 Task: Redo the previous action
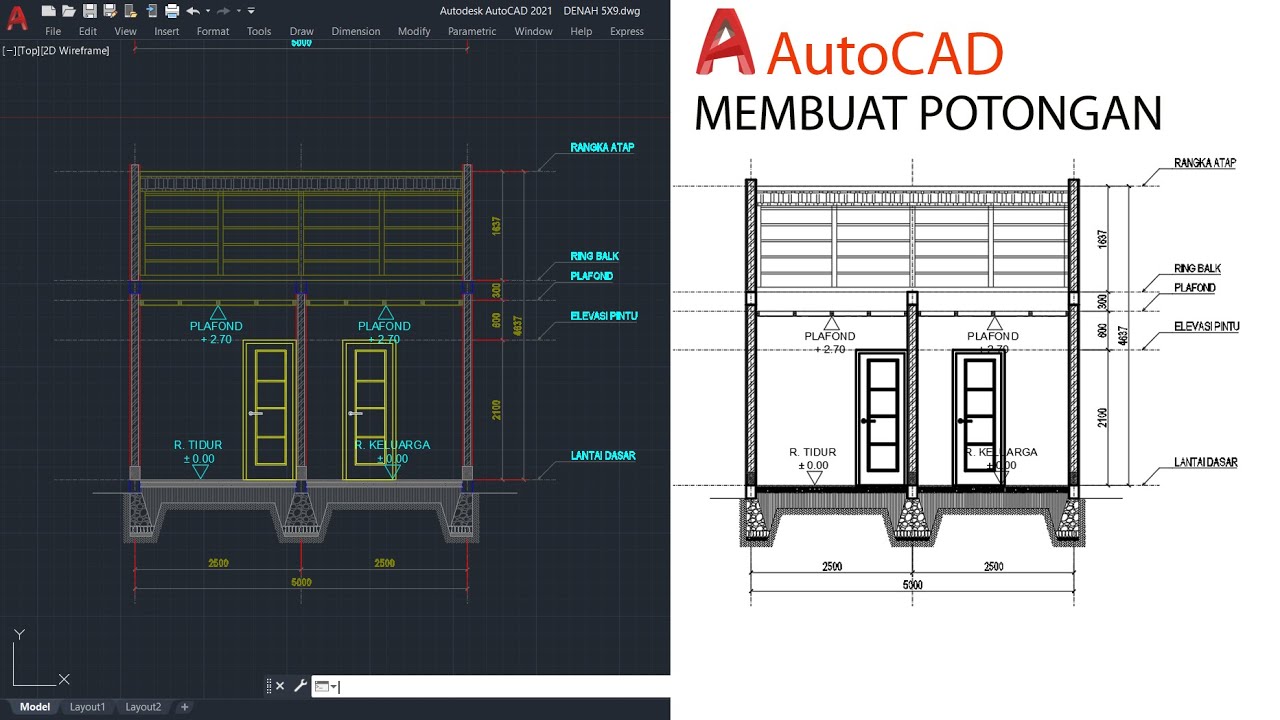[x=223, y=11]
